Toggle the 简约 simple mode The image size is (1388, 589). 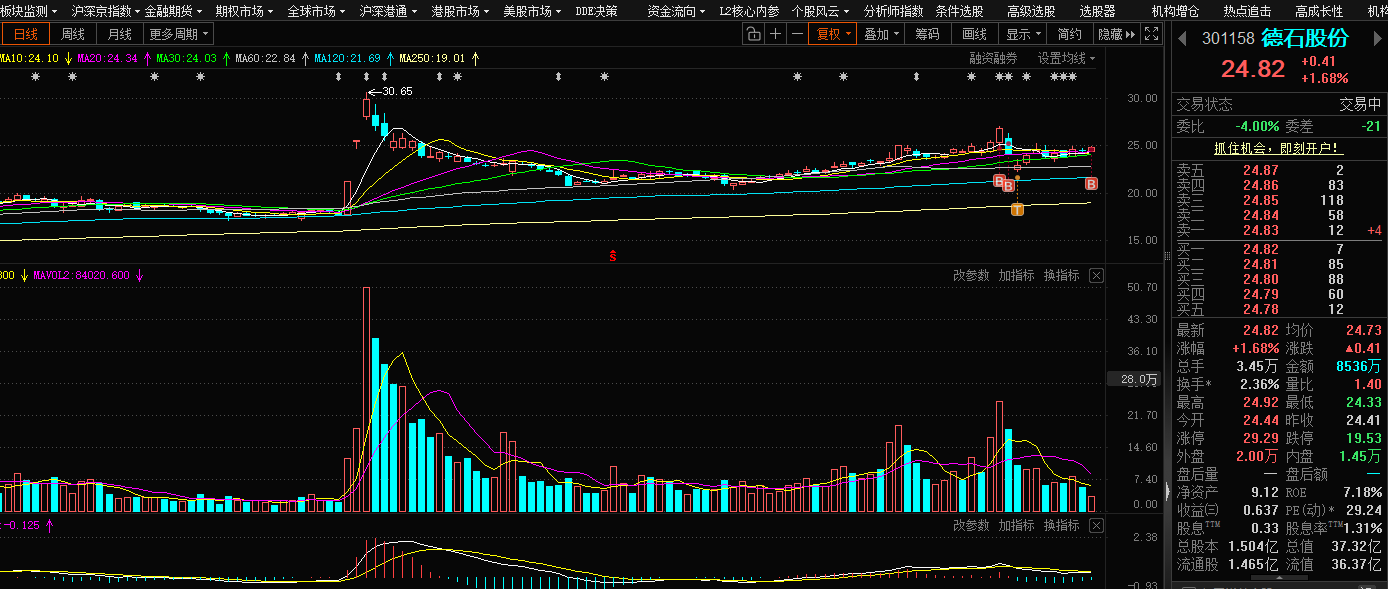[x=1069, y=34]
